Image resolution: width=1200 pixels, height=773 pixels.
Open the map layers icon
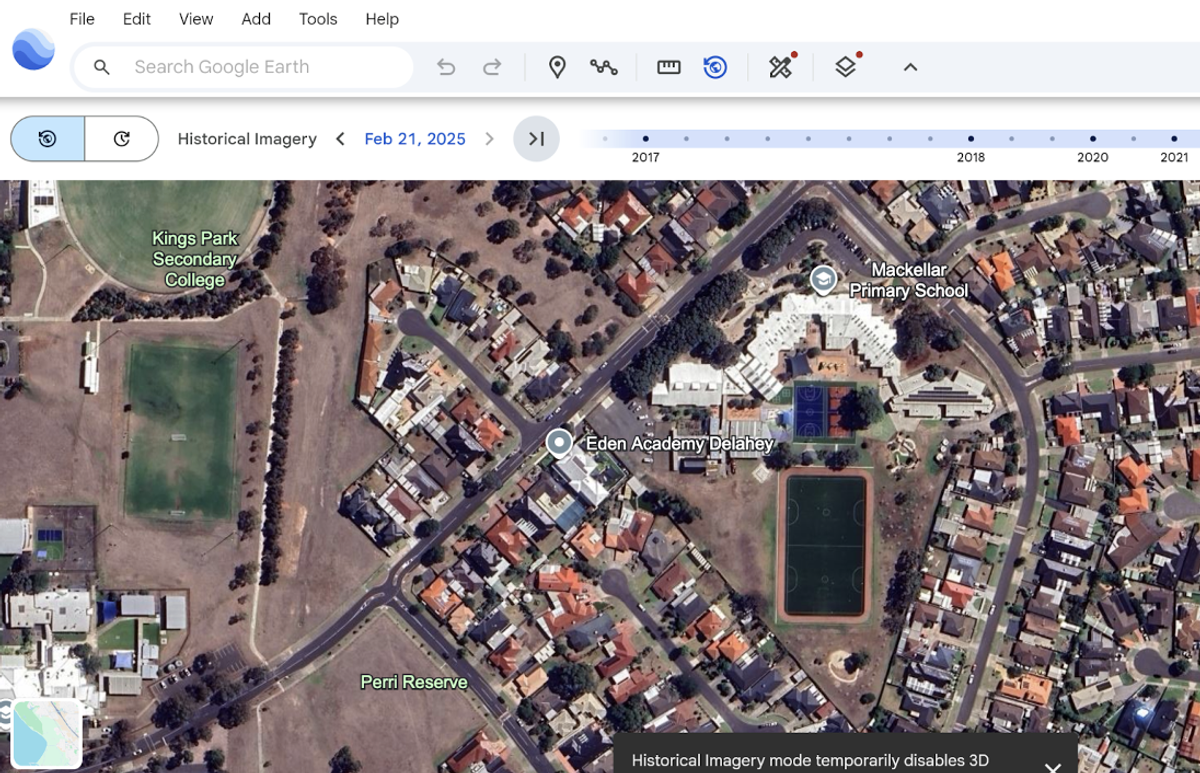(846, 67)
